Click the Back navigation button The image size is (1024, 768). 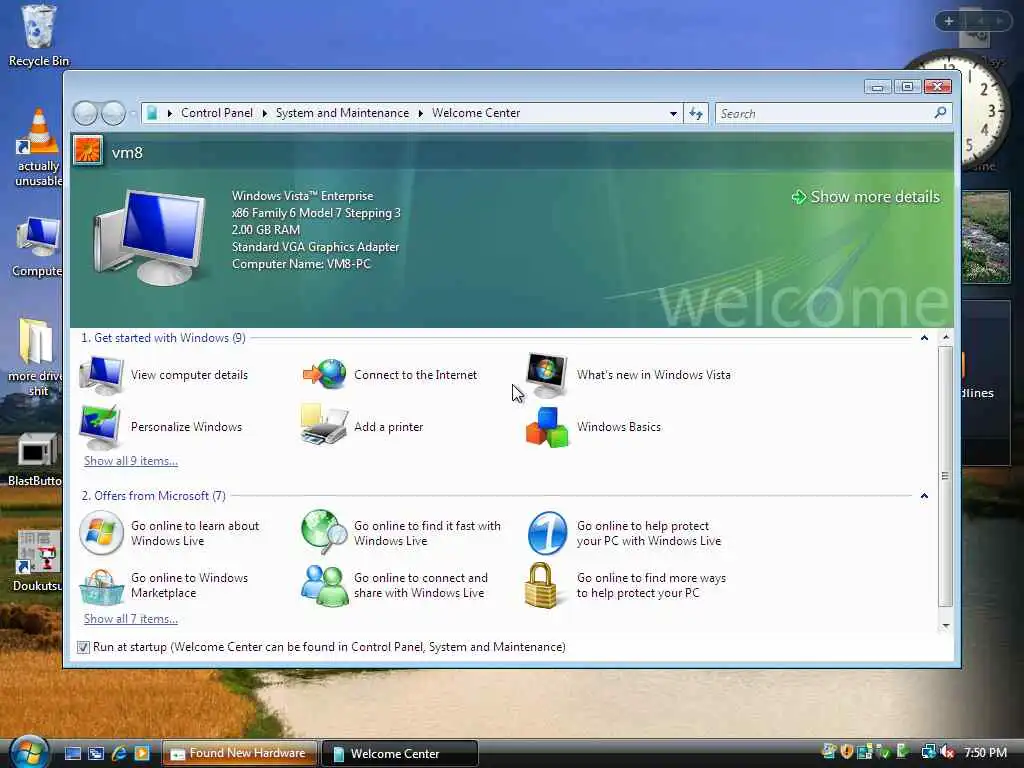coord(86,113)
